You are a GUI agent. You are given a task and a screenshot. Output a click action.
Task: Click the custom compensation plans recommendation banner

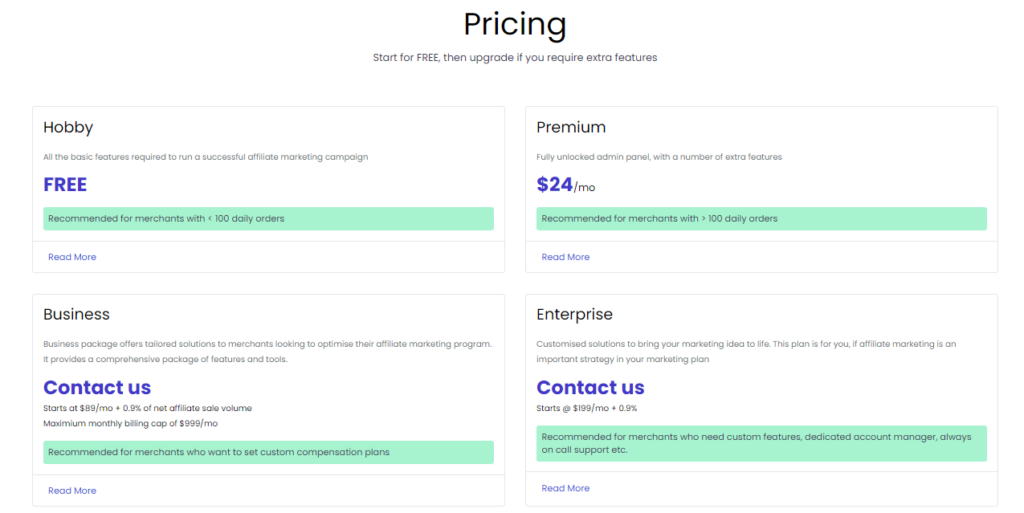coord(268,452)
